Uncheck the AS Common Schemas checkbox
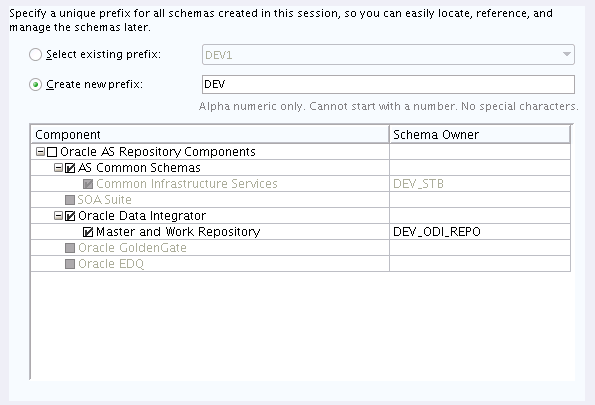The image size is (595, 405). [x=70, y=168]
